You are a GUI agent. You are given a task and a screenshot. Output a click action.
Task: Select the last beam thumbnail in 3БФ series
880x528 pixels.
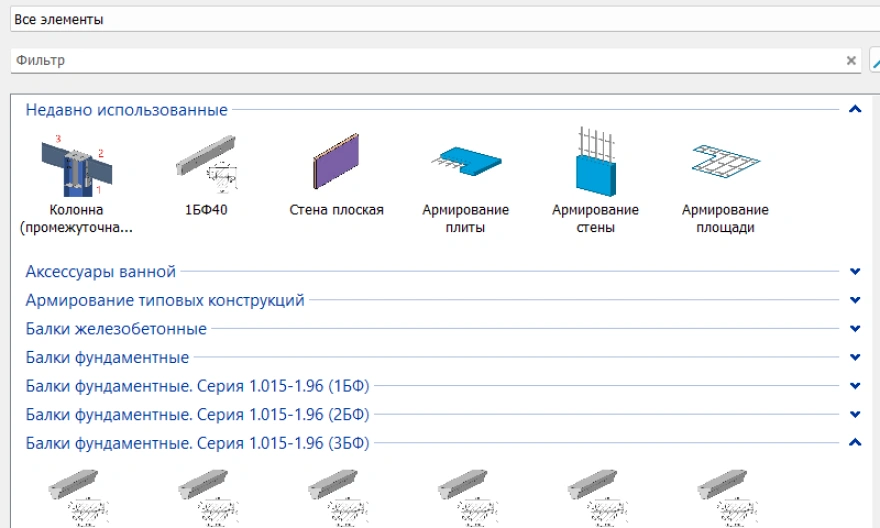pos(725,495)
